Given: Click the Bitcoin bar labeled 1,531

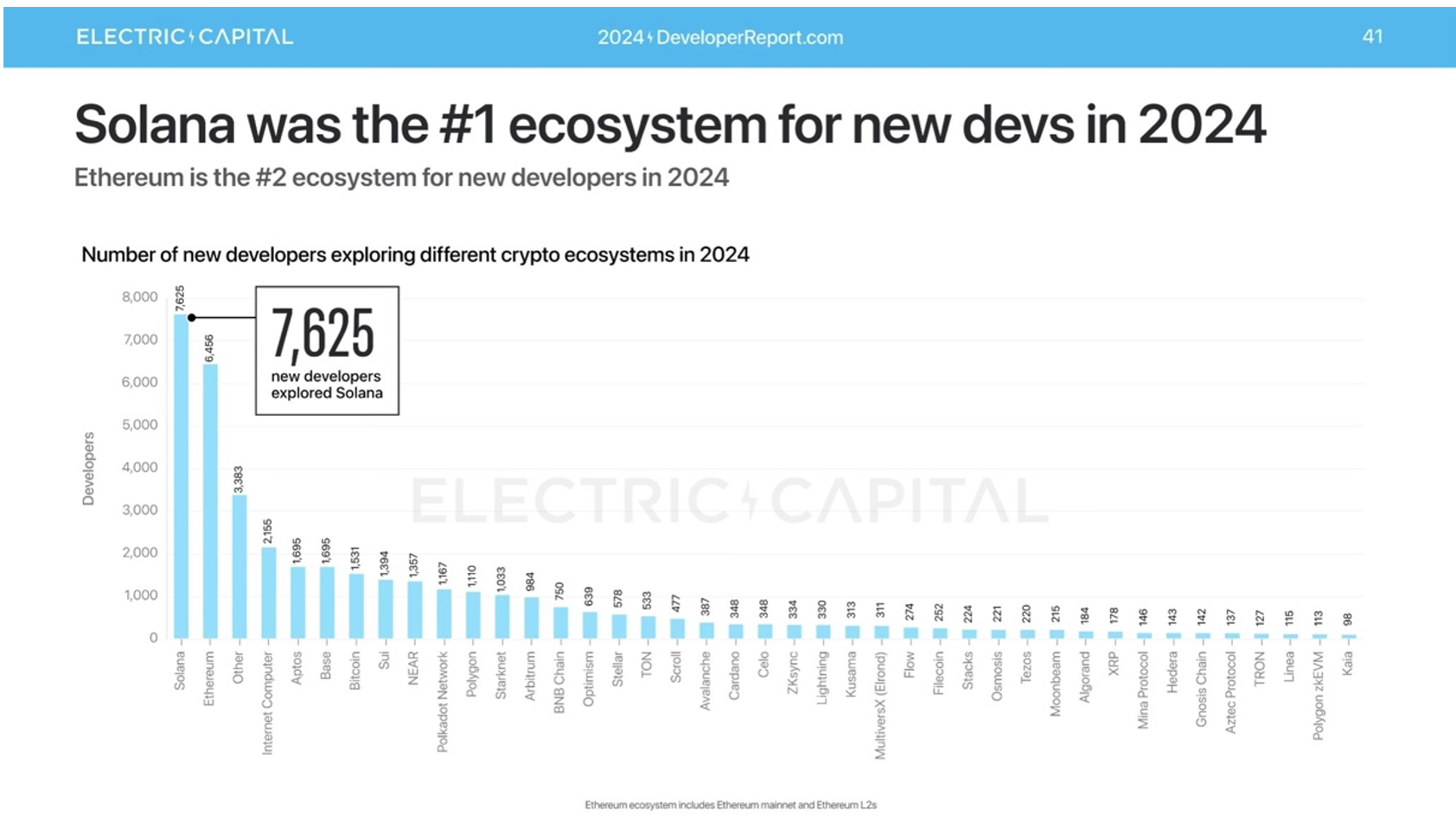Looking at the screenshot, I should click(356, 606).
